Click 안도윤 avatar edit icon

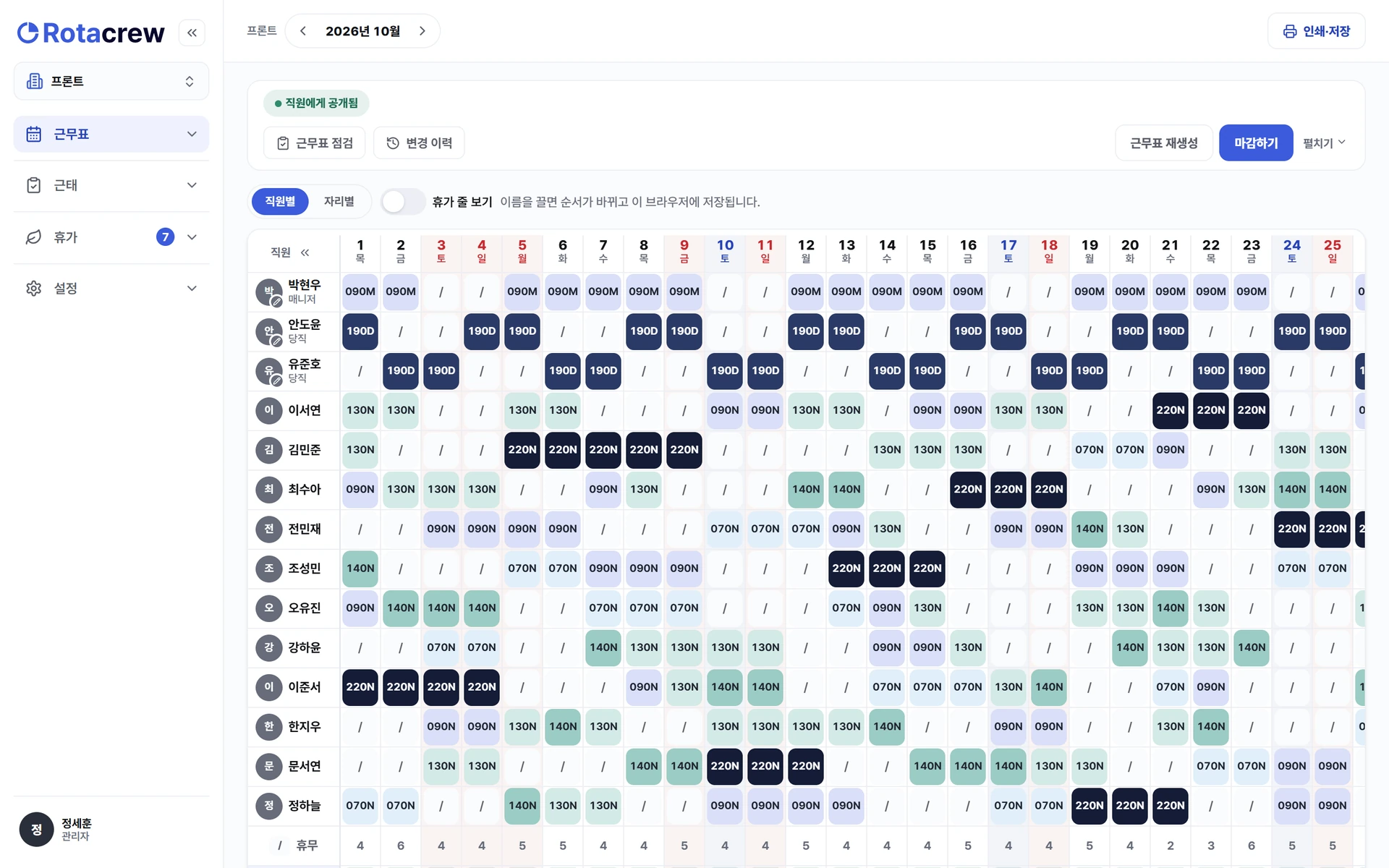pos(276,341)
